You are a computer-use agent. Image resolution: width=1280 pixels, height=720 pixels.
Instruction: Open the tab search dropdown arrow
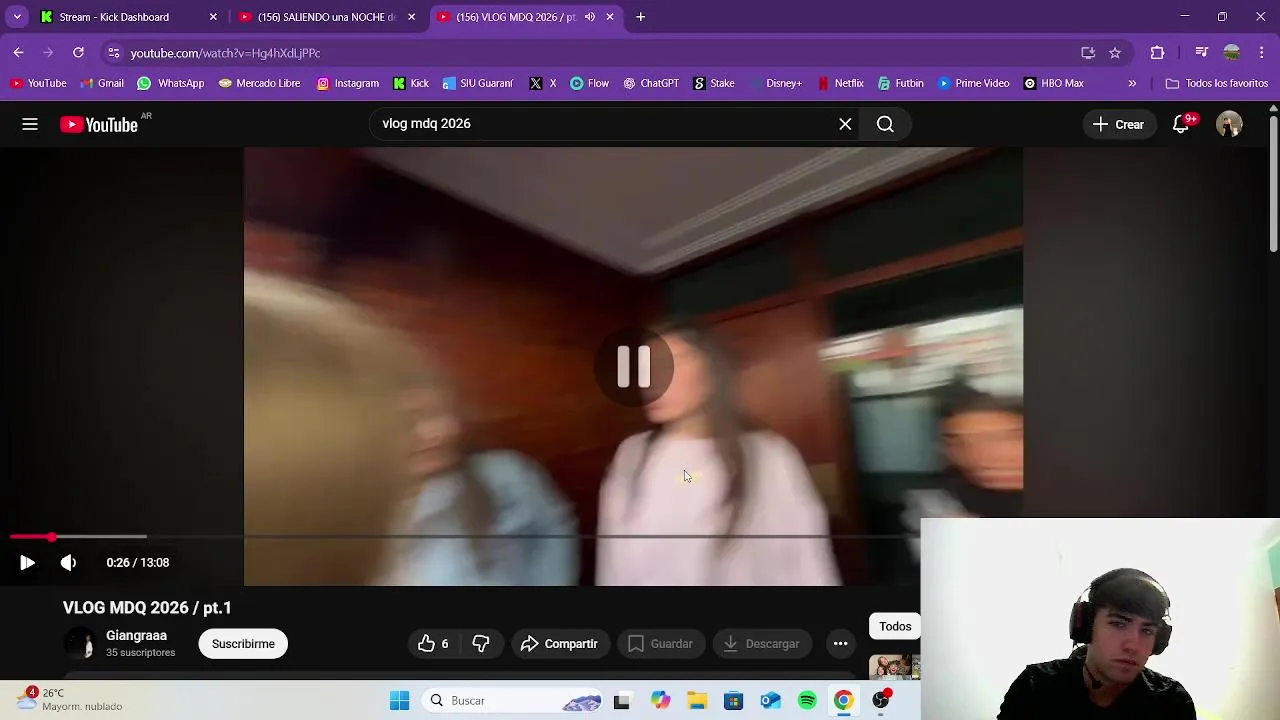tap(17, 17)
